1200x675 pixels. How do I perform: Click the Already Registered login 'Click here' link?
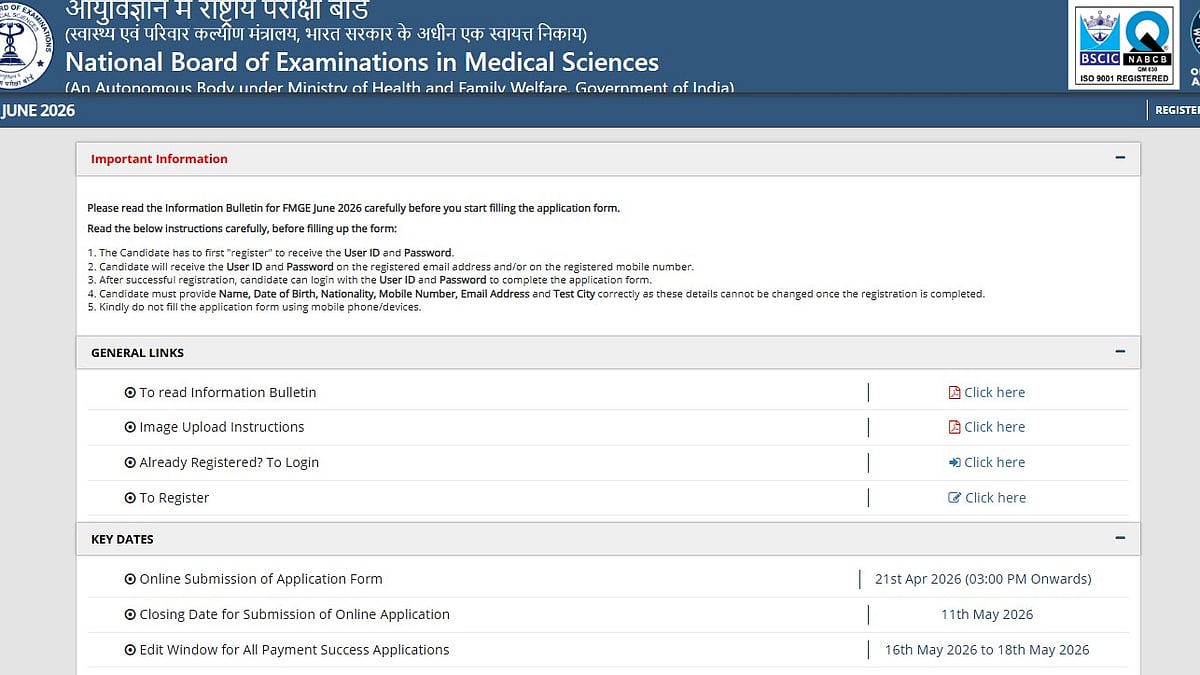[x=994, y=462]
